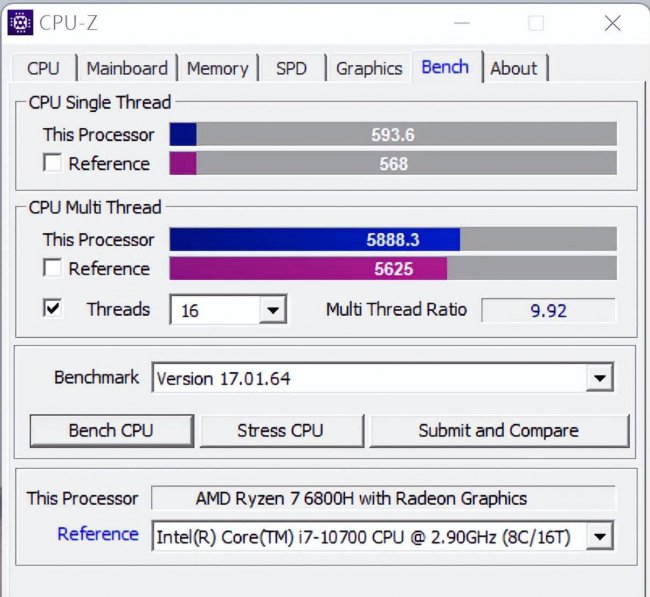Enable the Single Thread Reference checkbox

pos(52,163)
